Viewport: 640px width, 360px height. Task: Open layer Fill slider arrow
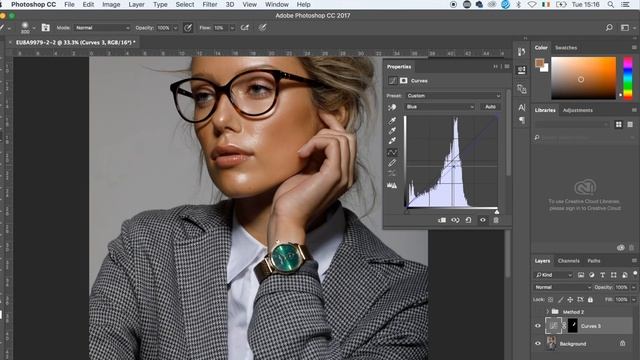(x=634, y=300)
